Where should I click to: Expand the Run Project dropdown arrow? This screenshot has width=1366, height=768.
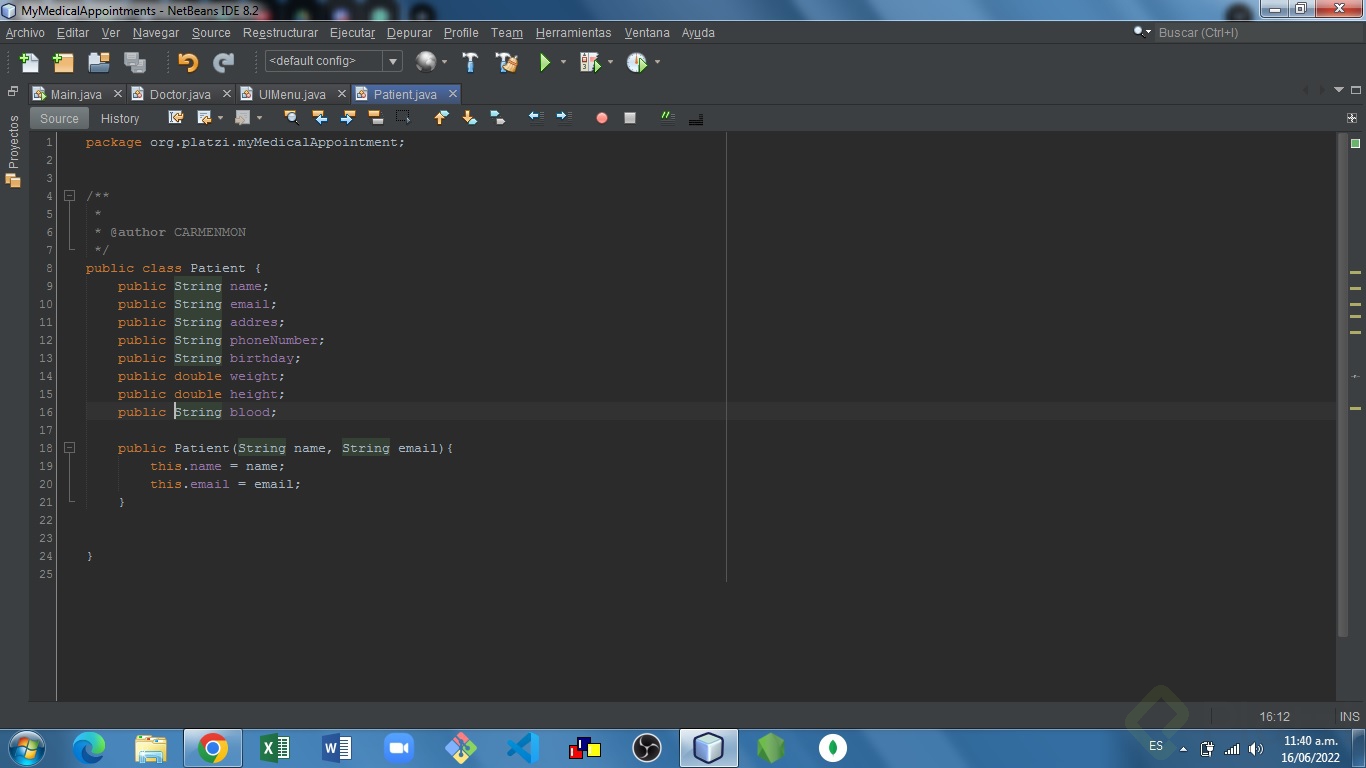[563, 62]
